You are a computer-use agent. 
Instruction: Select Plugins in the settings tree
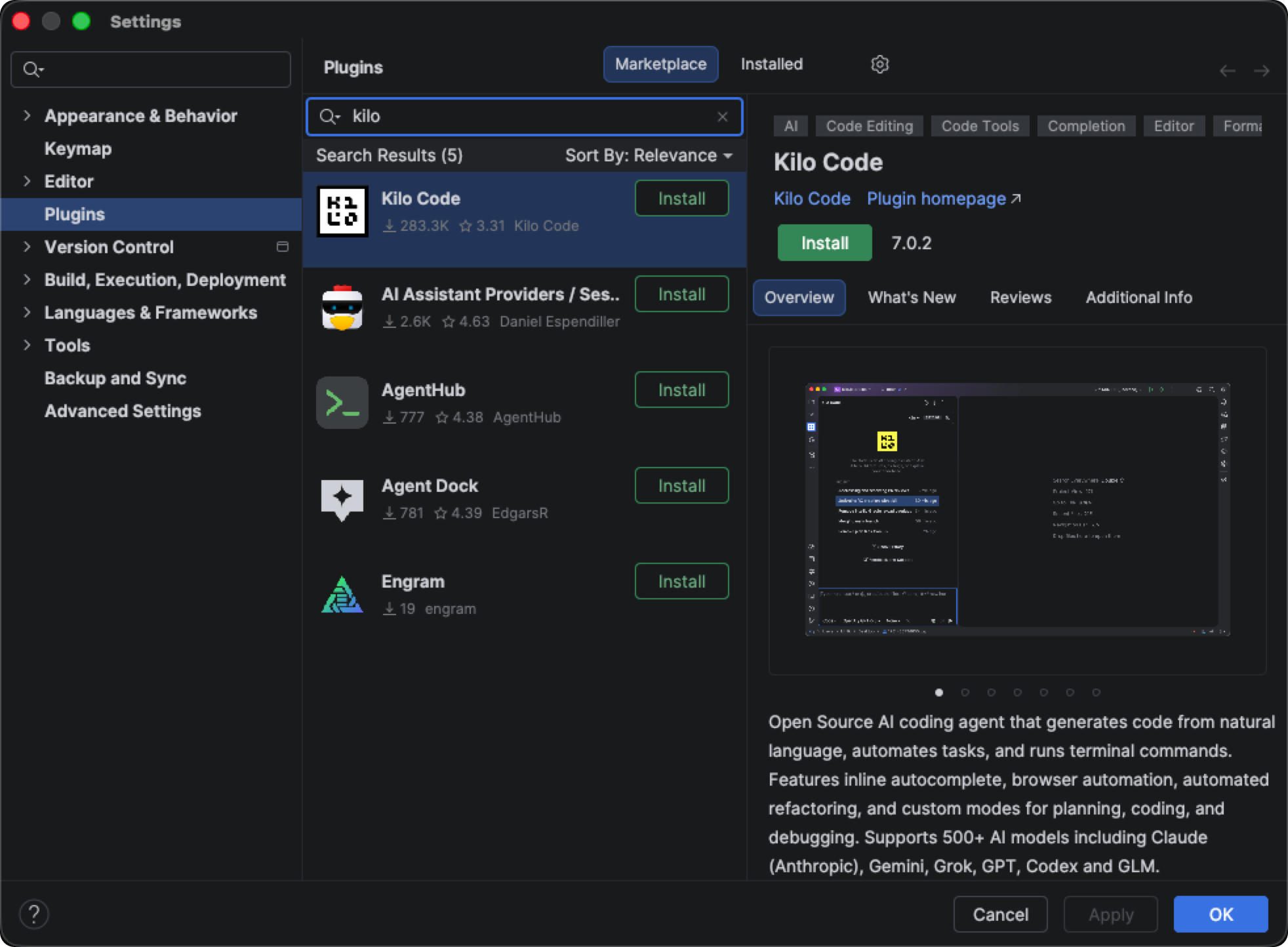151,214
